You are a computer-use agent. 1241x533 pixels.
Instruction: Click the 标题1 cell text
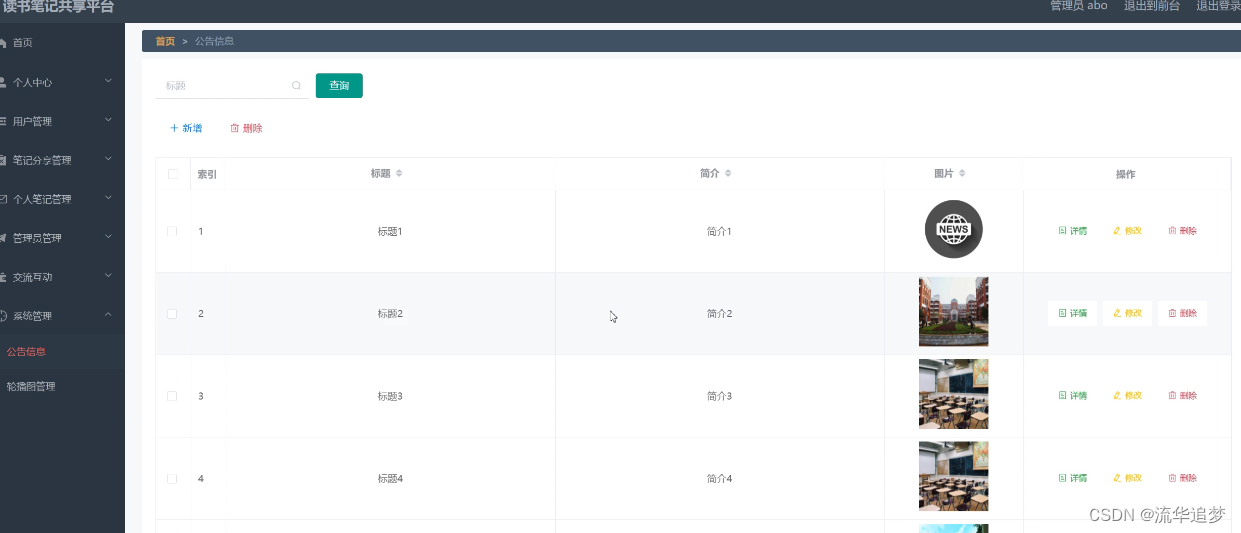(x=389, y=231)
